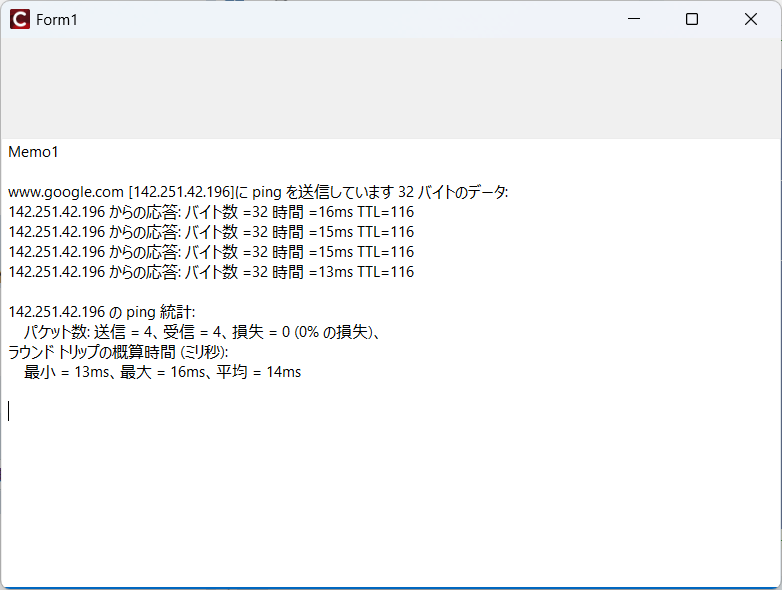
Task: Click the ラウンド トリップの概算時間 line
Action: tap(118, 352)
